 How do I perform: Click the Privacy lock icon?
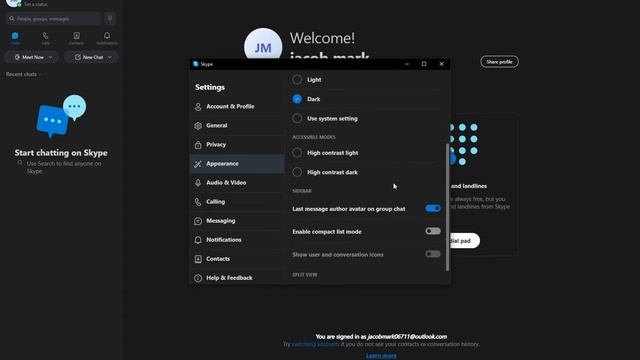[198, 144]
